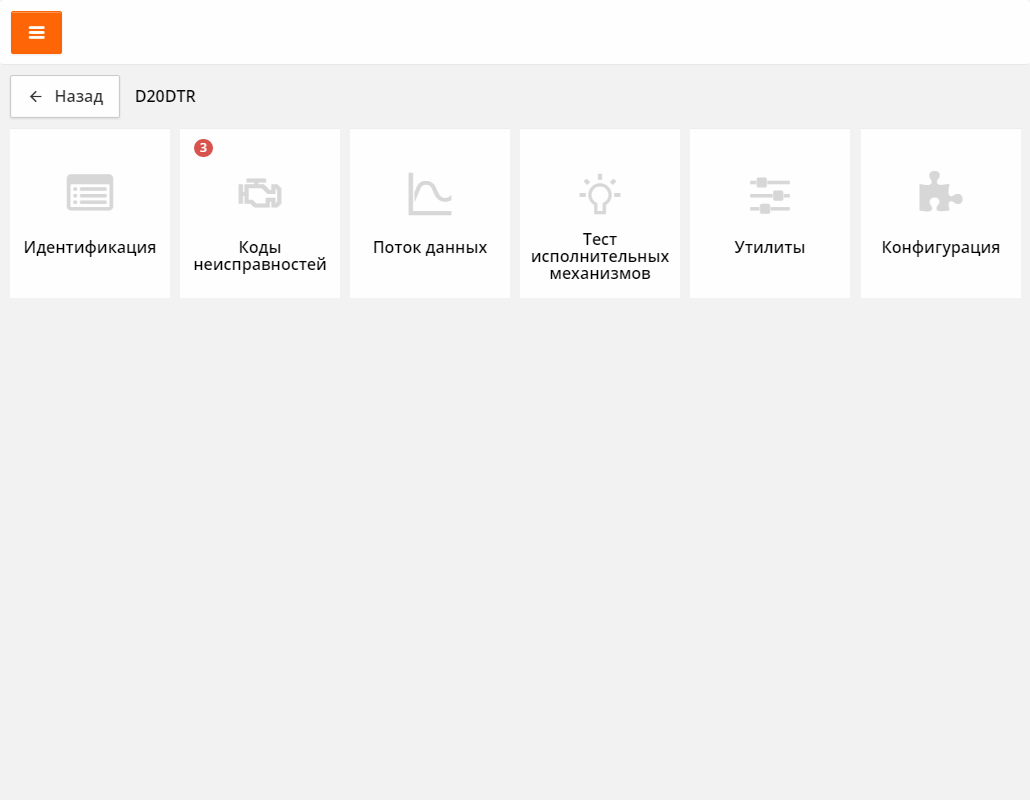Click the Назад back button

tap(65, 97)
